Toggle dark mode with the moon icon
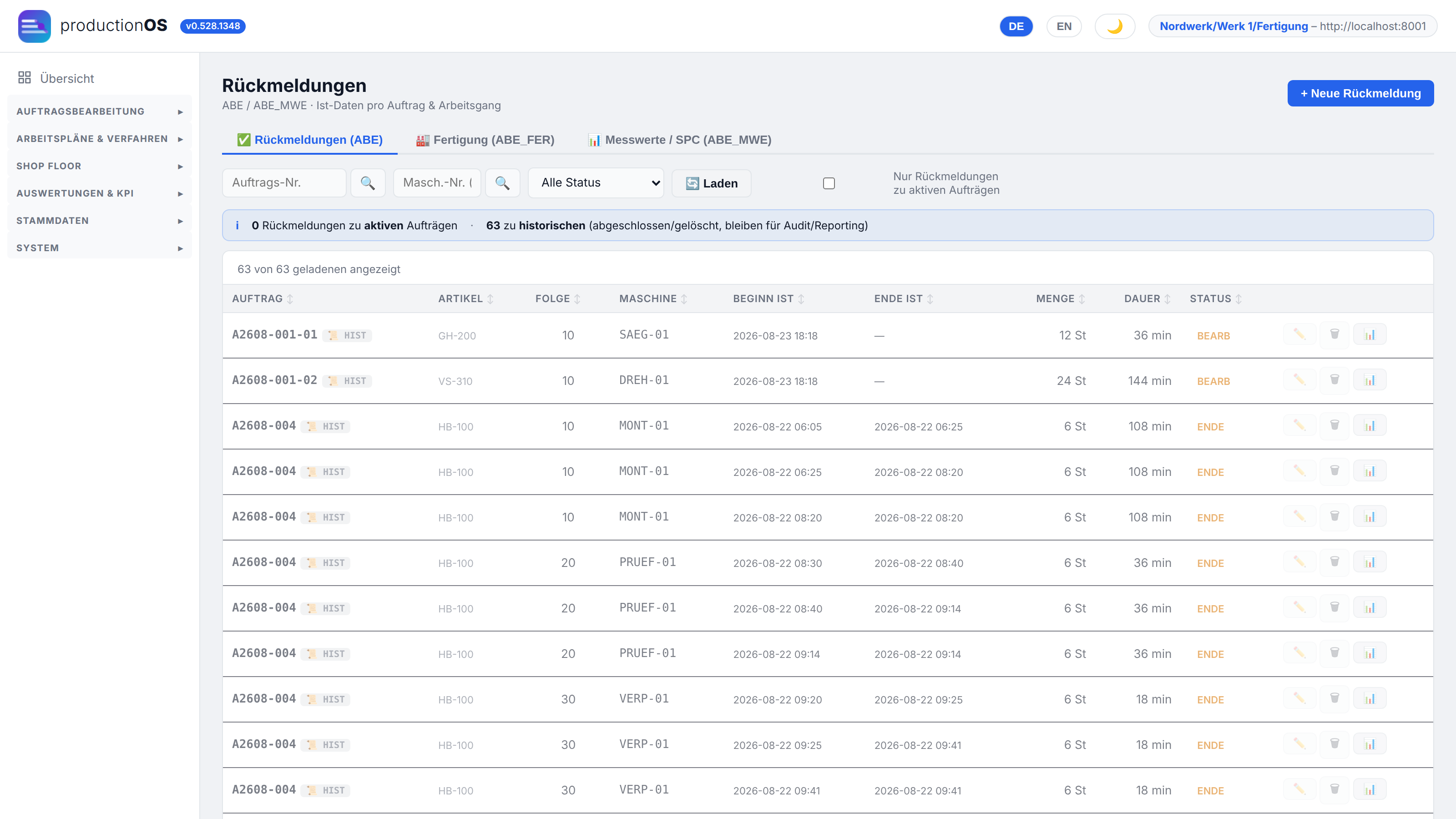The width and height of the screenshot is (1456, 819). coord(1115,26)
